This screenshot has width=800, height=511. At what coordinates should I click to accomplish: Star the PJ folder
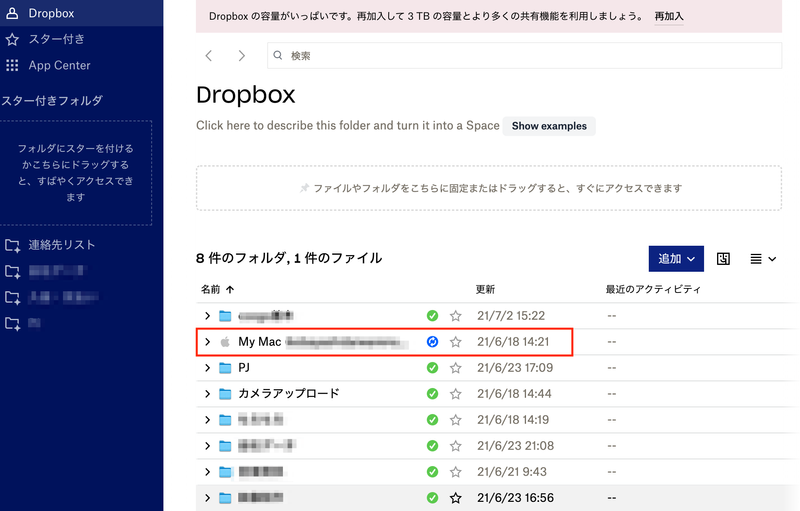[456, 368]
